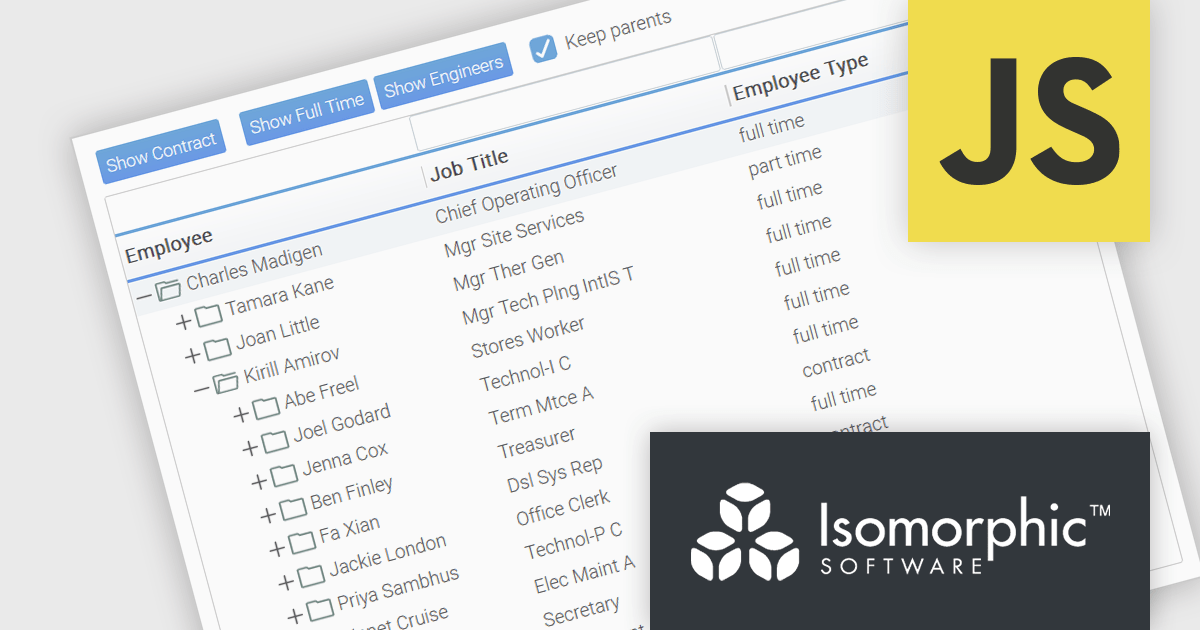Image resolution: width=1200 pixels, height=630 pixels.
Task: Click the Isomorphic Software logo
Action: click(x=900, y=531)
